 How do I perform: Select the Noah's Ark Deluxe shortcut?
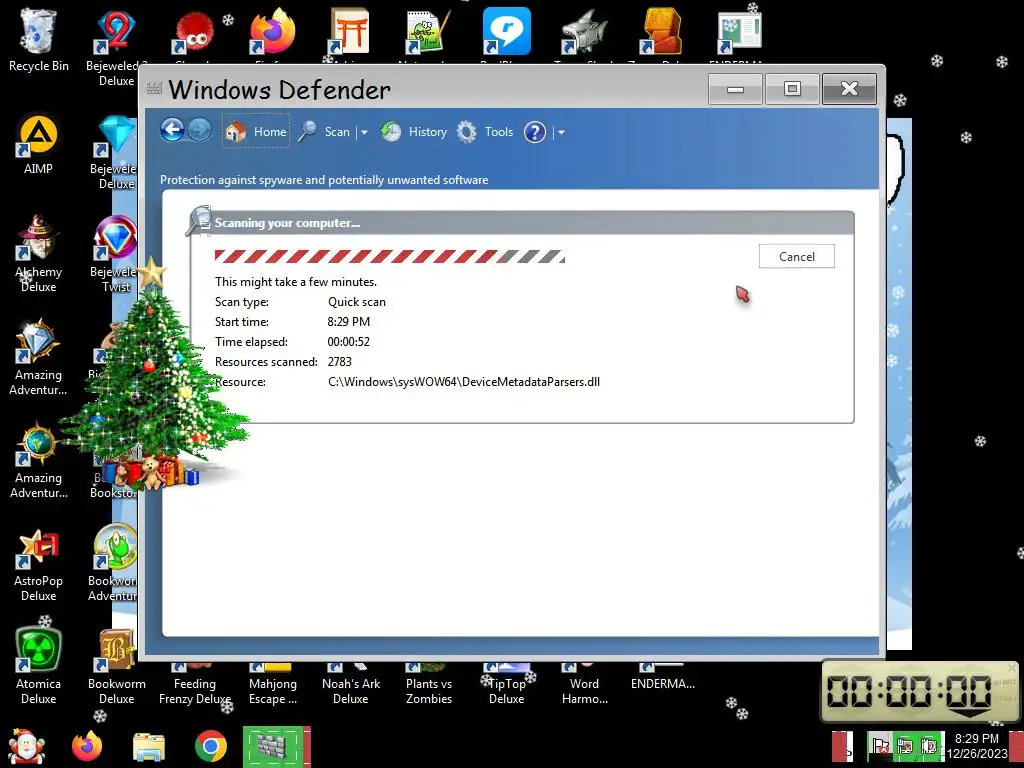pos(351,684)
